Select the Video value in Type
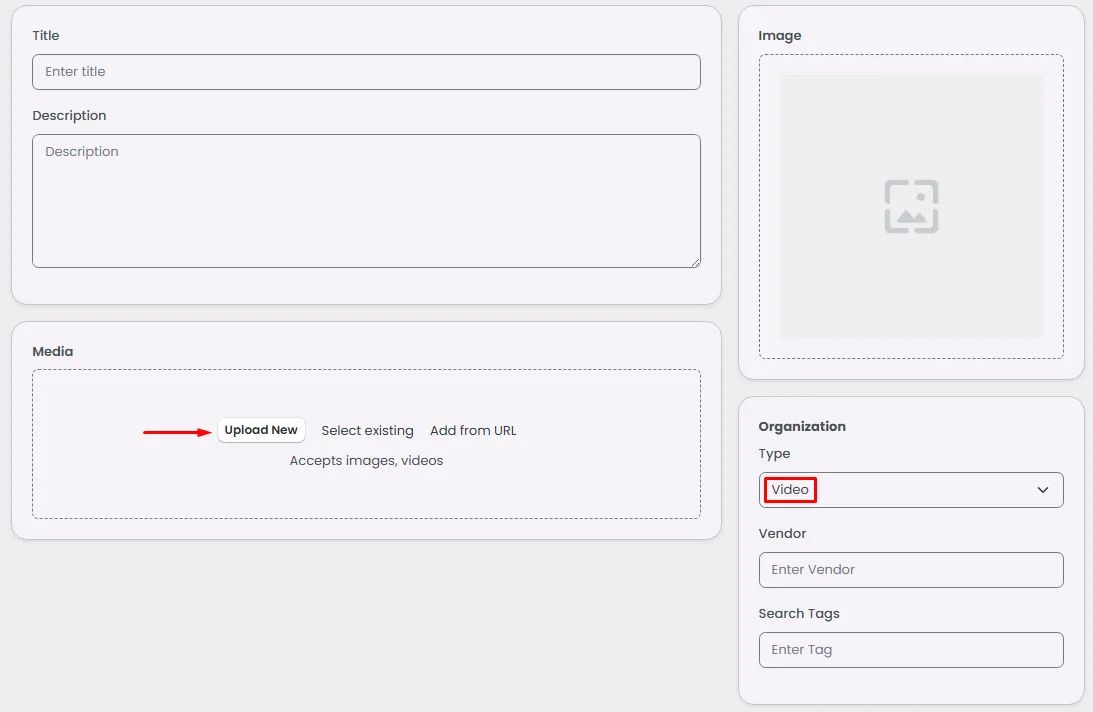The width and height of the screenshot is (1093, 712). coord(790,490)
